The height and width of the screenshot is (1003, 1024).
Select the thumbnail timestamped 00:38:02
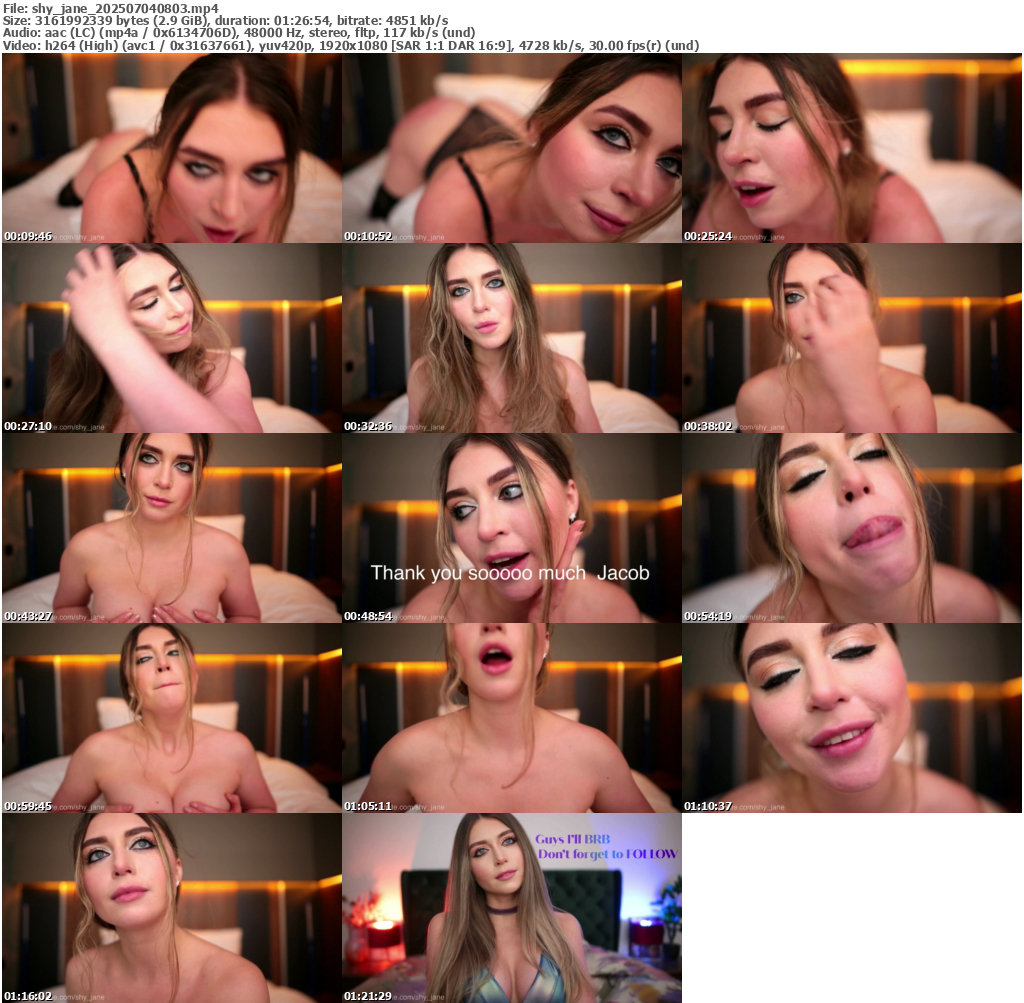(851, 338)
